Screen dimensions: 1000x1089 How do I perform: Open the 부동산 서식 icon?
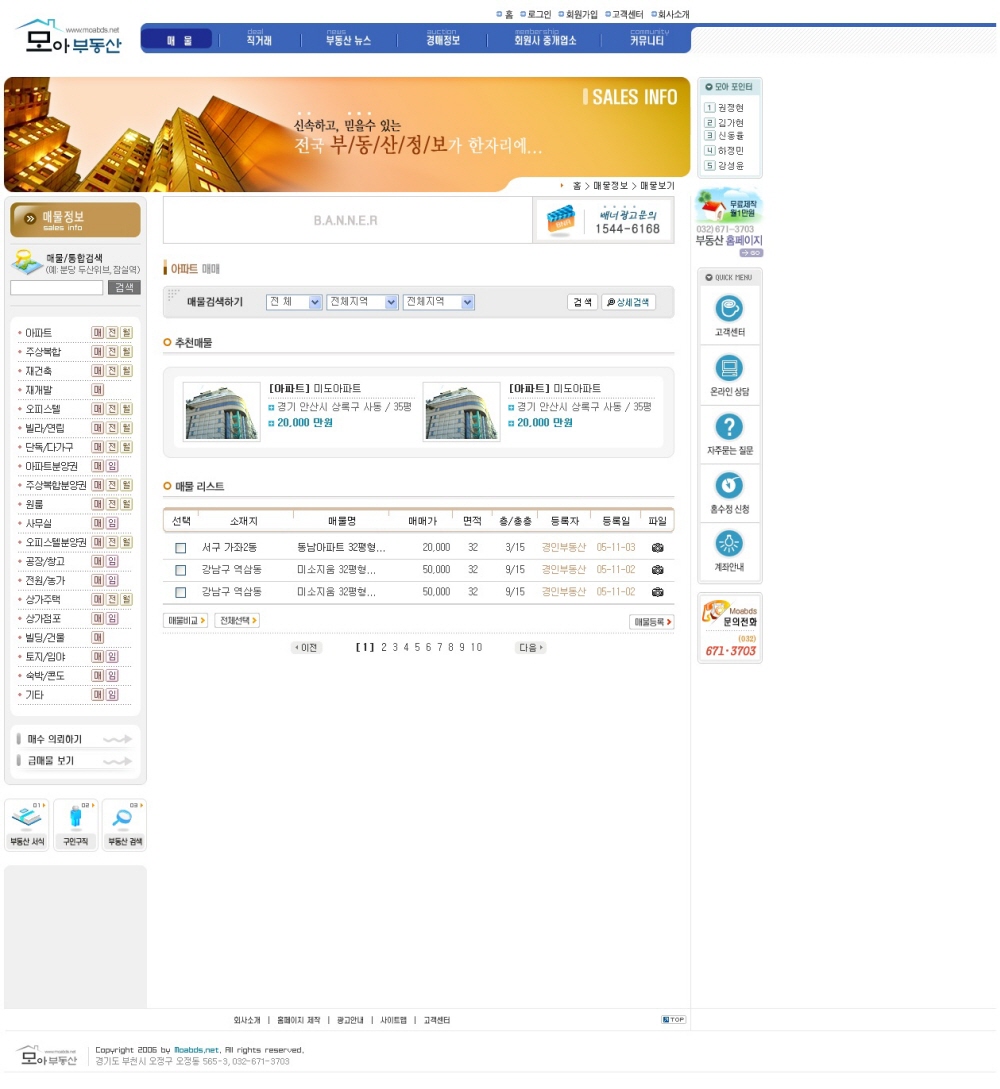point(27,825)
